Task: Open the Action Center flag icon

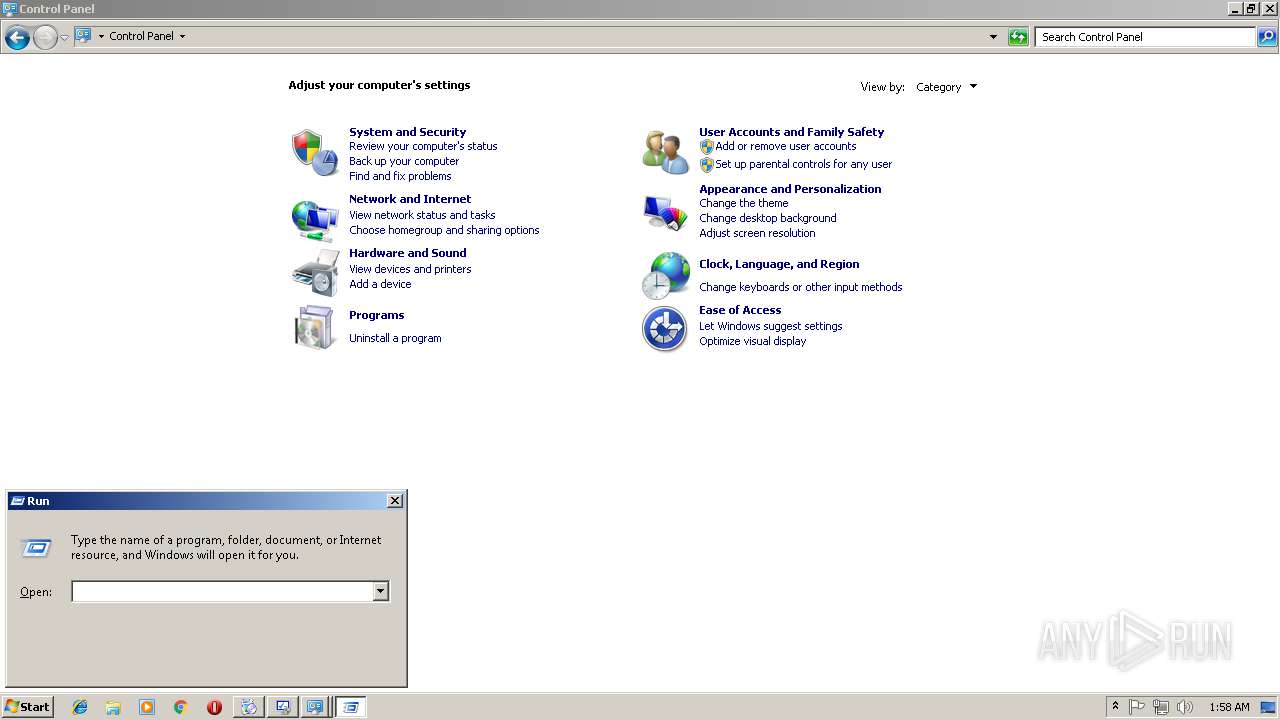Action: coord(1137,707)
